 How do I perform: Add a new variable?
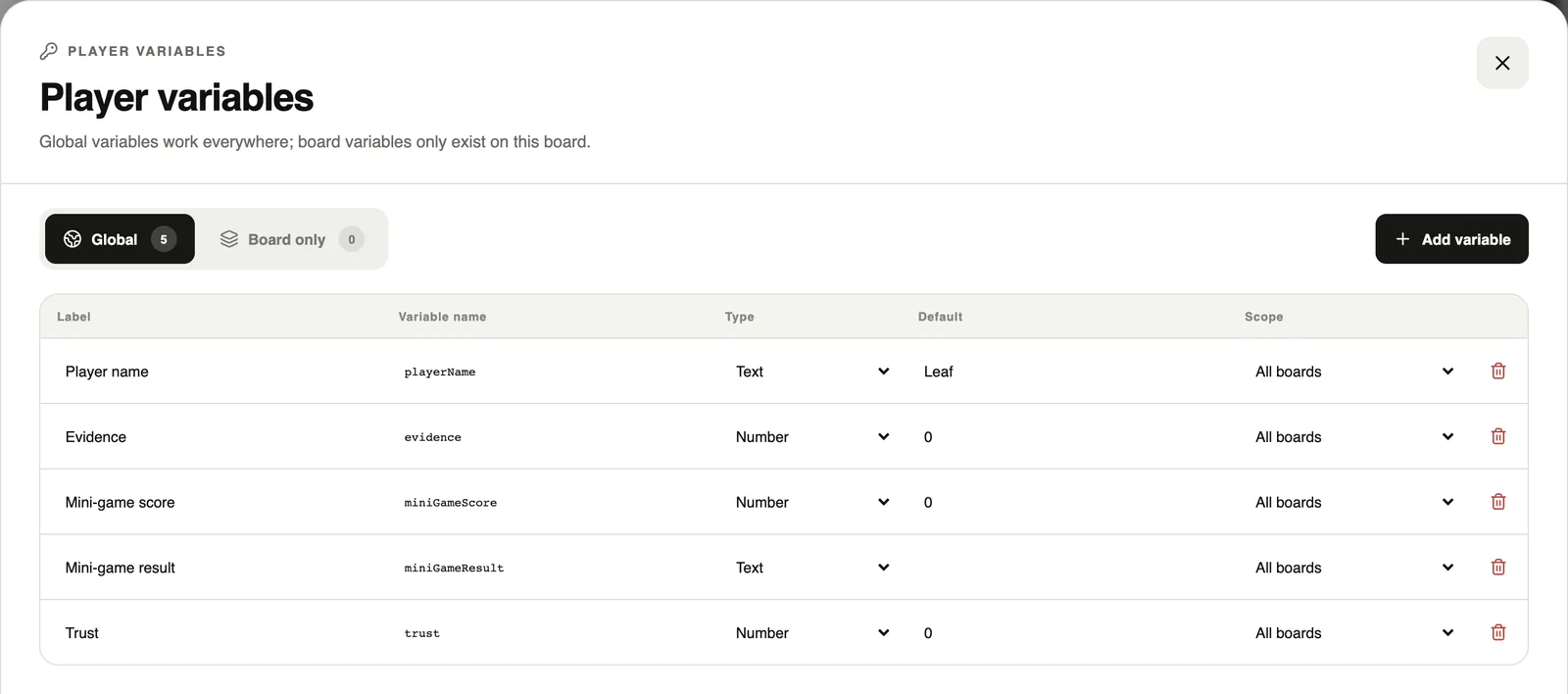(x=1451, y=239)
